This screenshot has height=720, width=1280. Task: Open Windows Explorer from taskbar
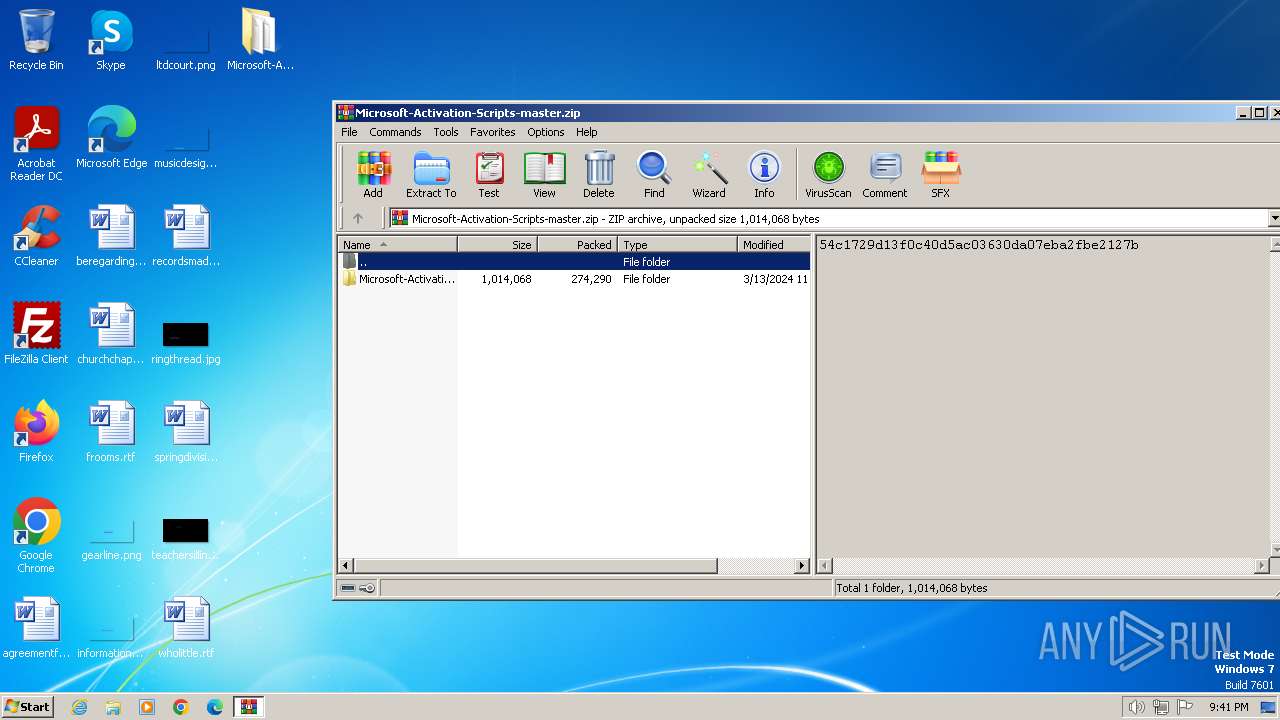[x=113, y=707]
